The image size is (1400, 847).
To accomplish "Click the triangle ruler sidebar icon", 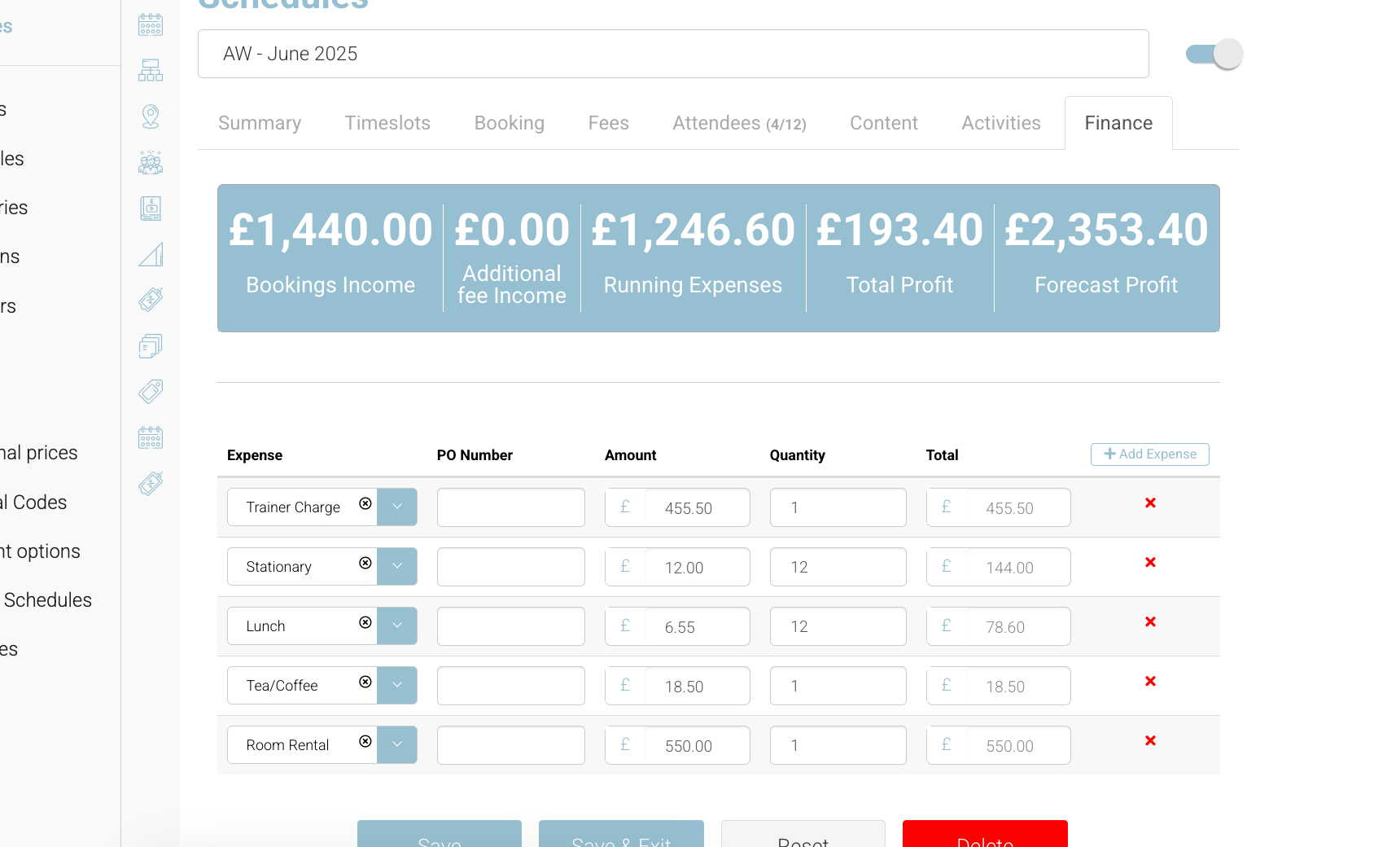I will (151, 255).
